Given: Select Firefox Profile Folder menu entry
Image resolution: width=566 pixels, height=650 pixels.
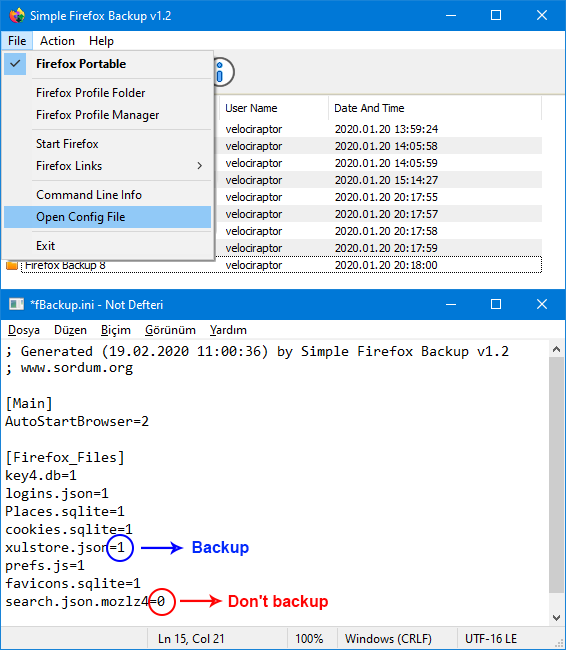Looking at the screenshot, I should 108,93.
